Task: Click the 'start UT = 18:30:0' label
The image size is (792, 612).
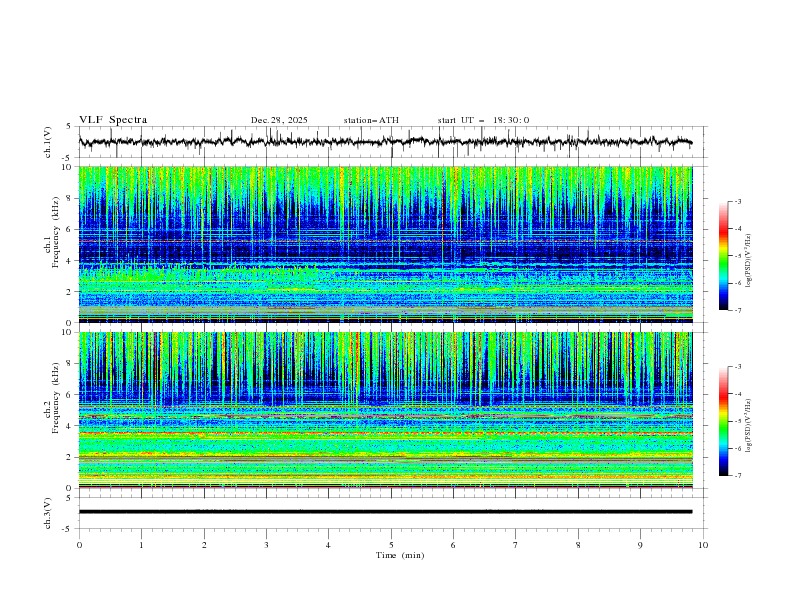Action: (483, 120)
